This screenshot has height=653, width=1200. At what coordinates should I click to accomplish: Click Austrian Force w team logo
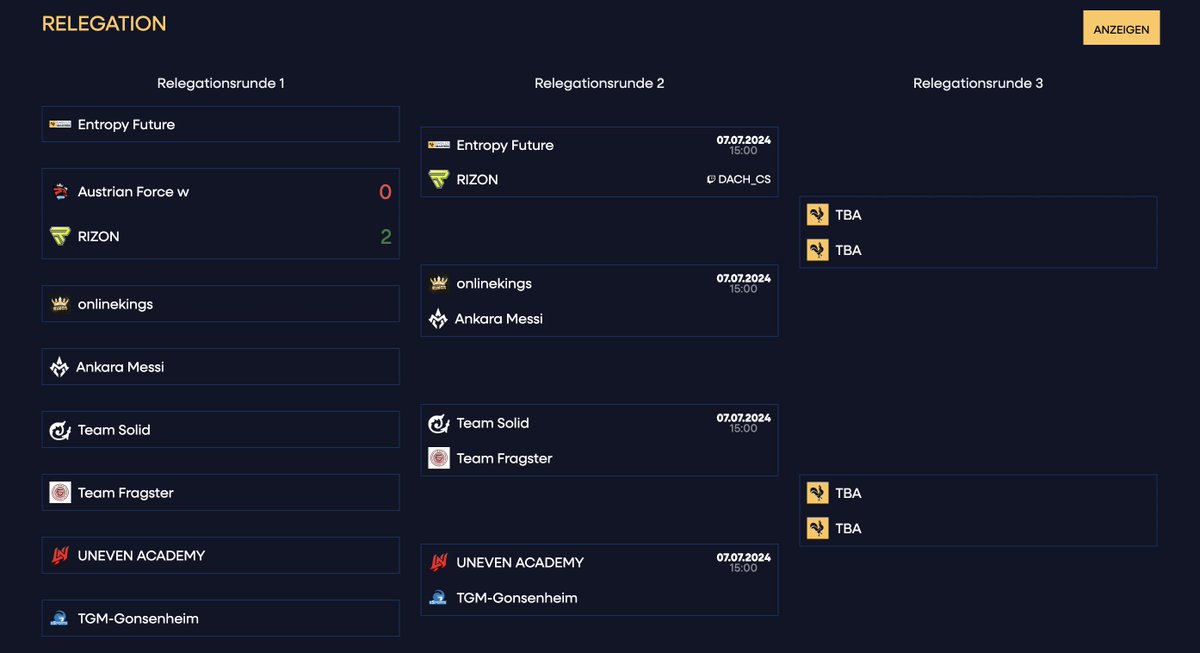tap(60, 191)
